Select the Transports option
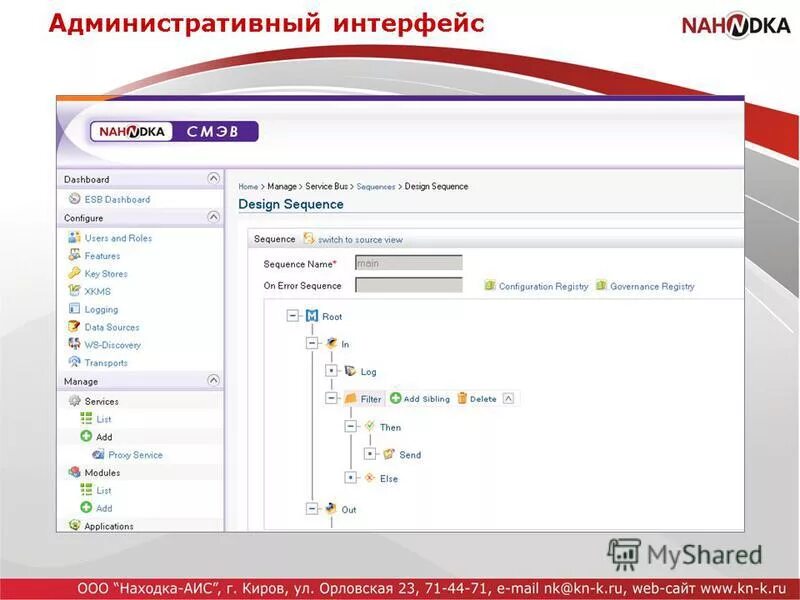 tap(107, 363)
